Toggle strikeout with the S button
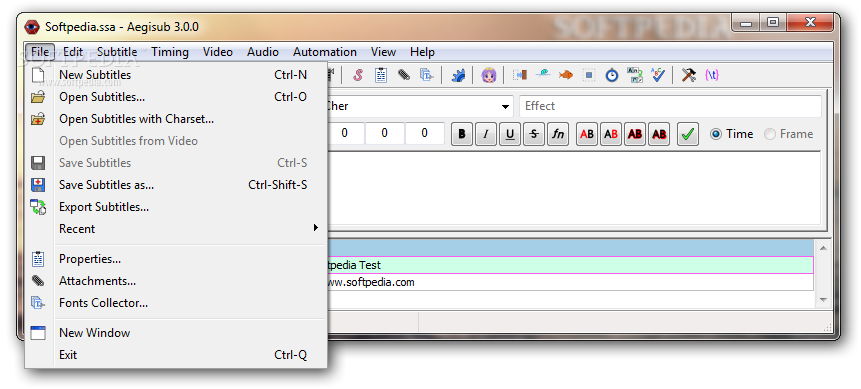 534,134
